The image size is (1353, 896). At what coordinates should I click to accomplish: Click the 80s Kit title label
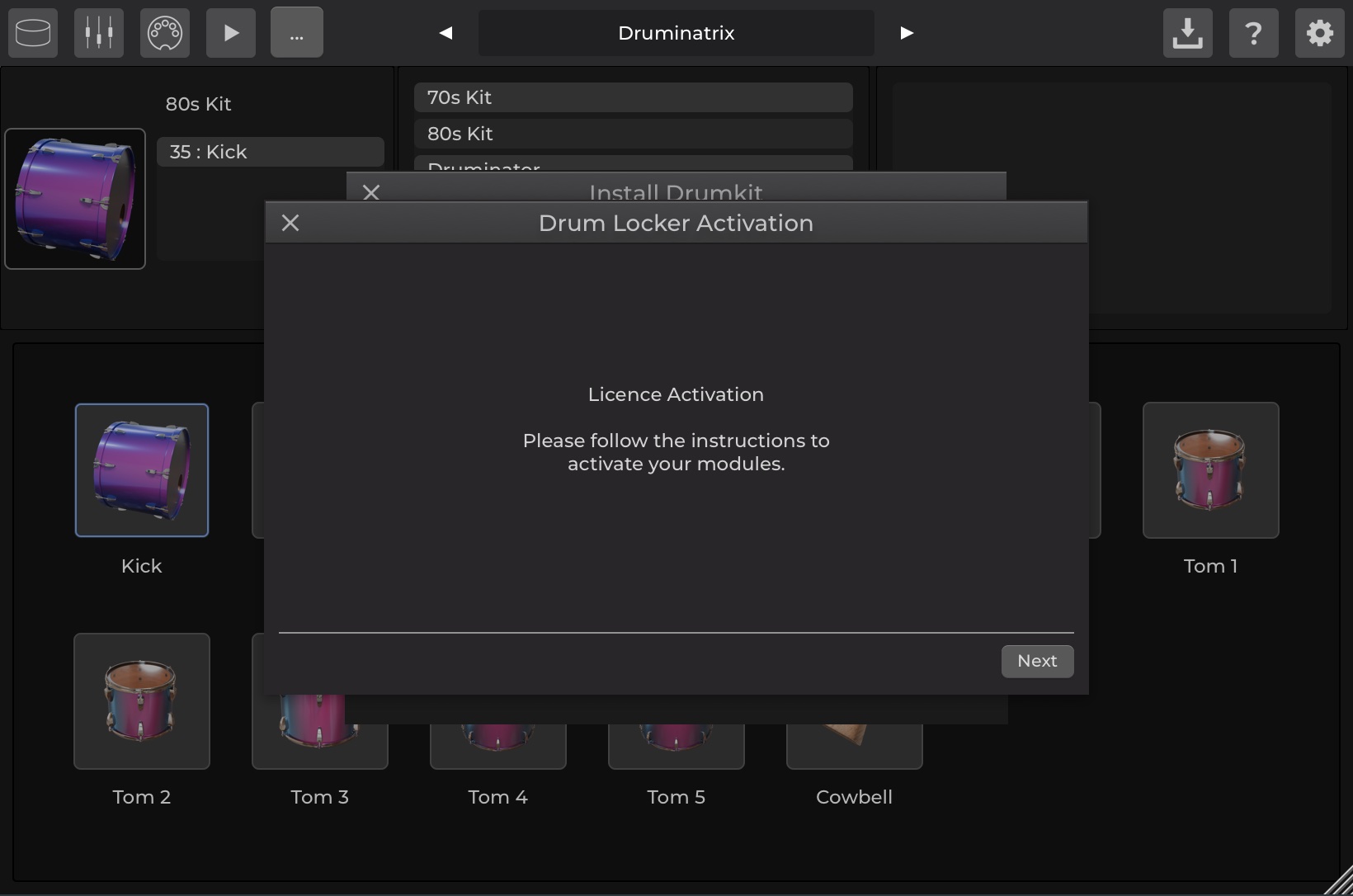[198, 104]
